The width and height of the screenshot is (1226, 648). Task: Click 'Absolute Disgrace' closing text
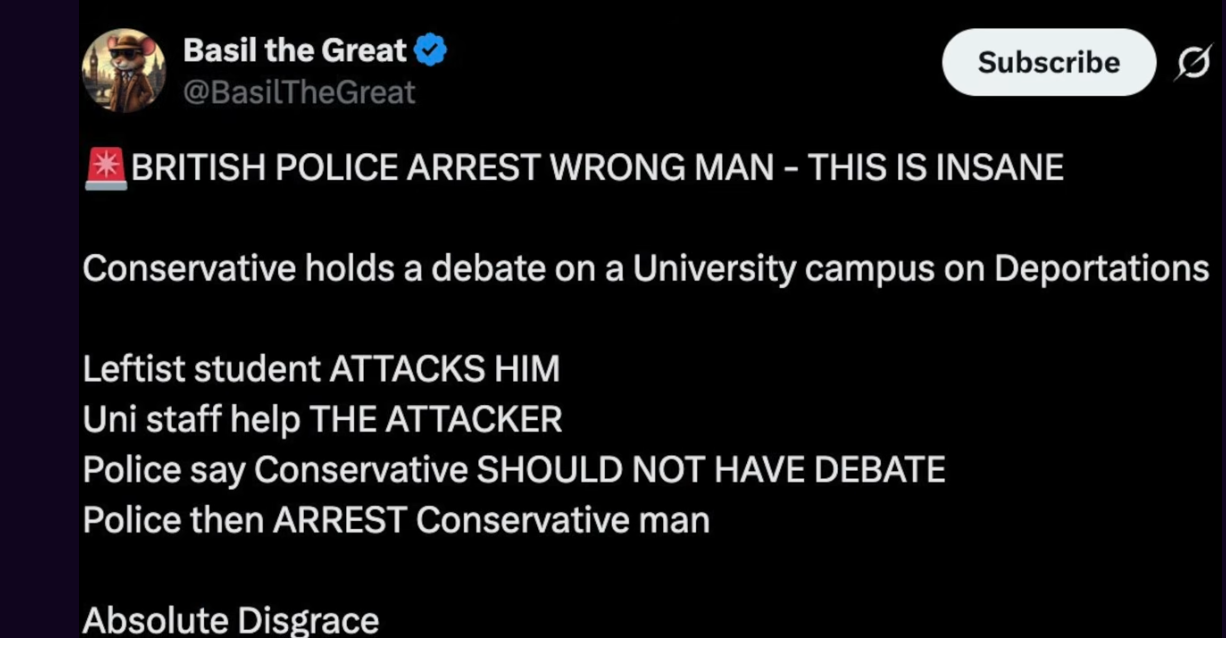(x=231, y=618)
